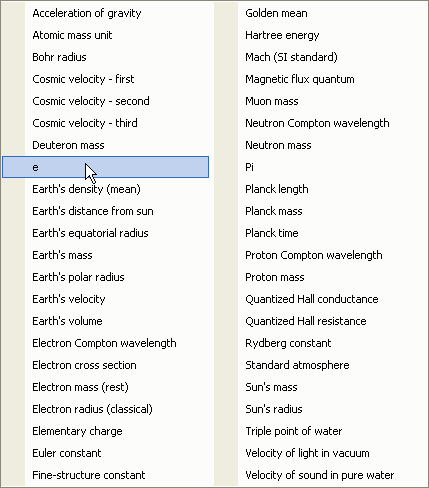Select Velocity of light in vacuum
Viewport: 429px width, 488px height.
click(320, 453)
